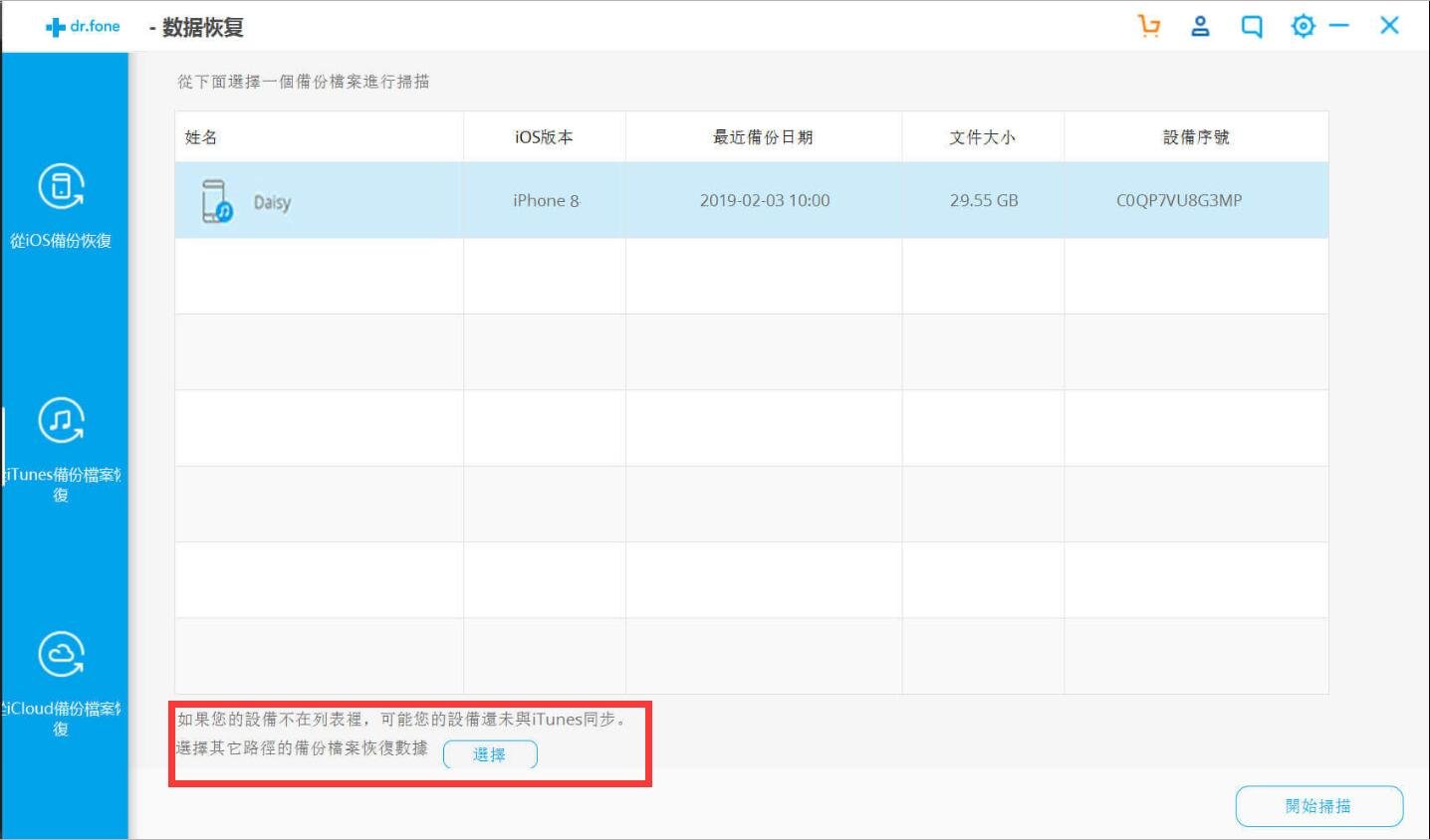Click the 2019-02-03 10:00 backup date cell

(764, 201)
